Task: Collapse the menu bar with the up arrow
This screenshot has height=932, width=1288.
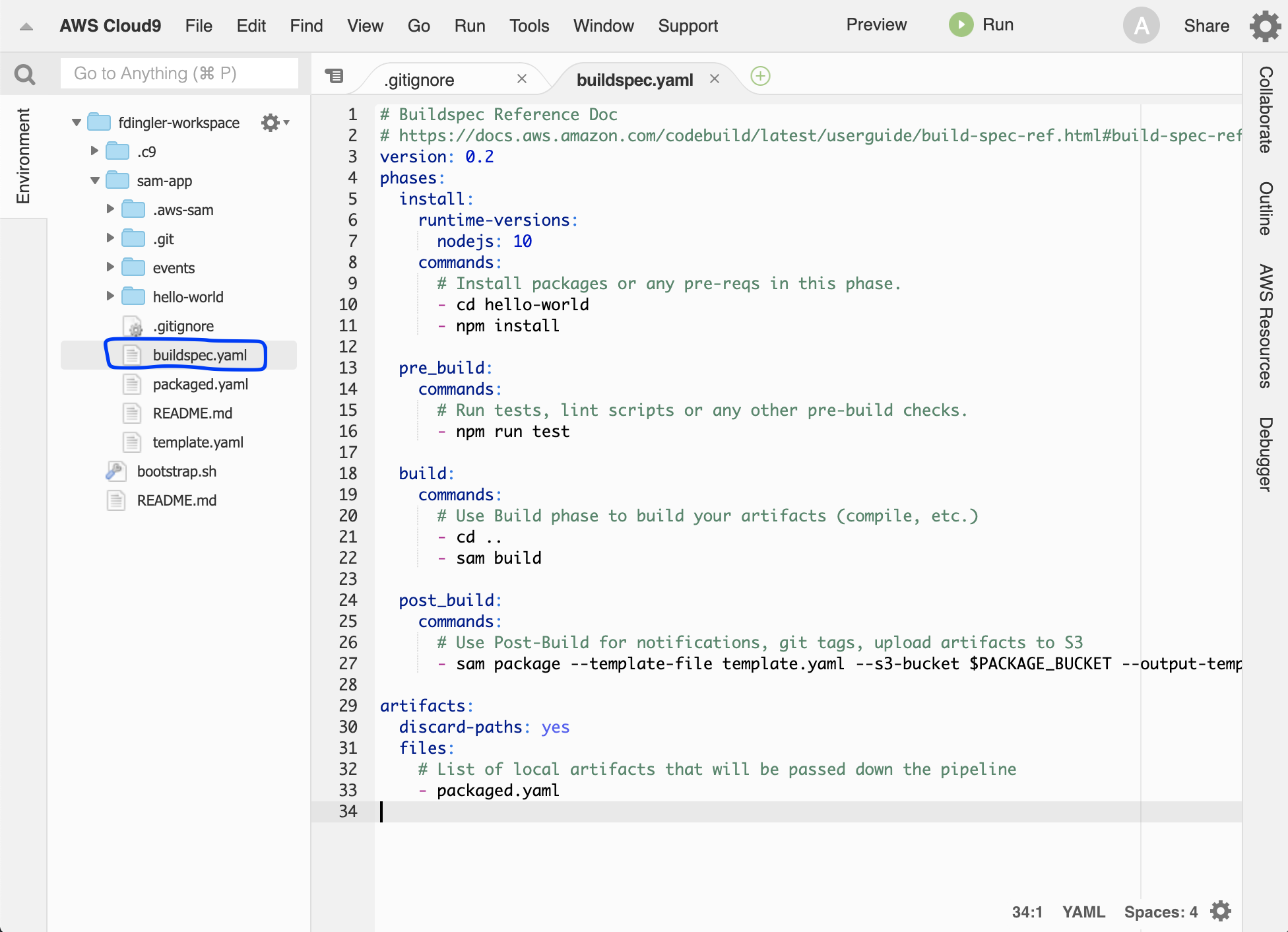Action: point(26,26)
